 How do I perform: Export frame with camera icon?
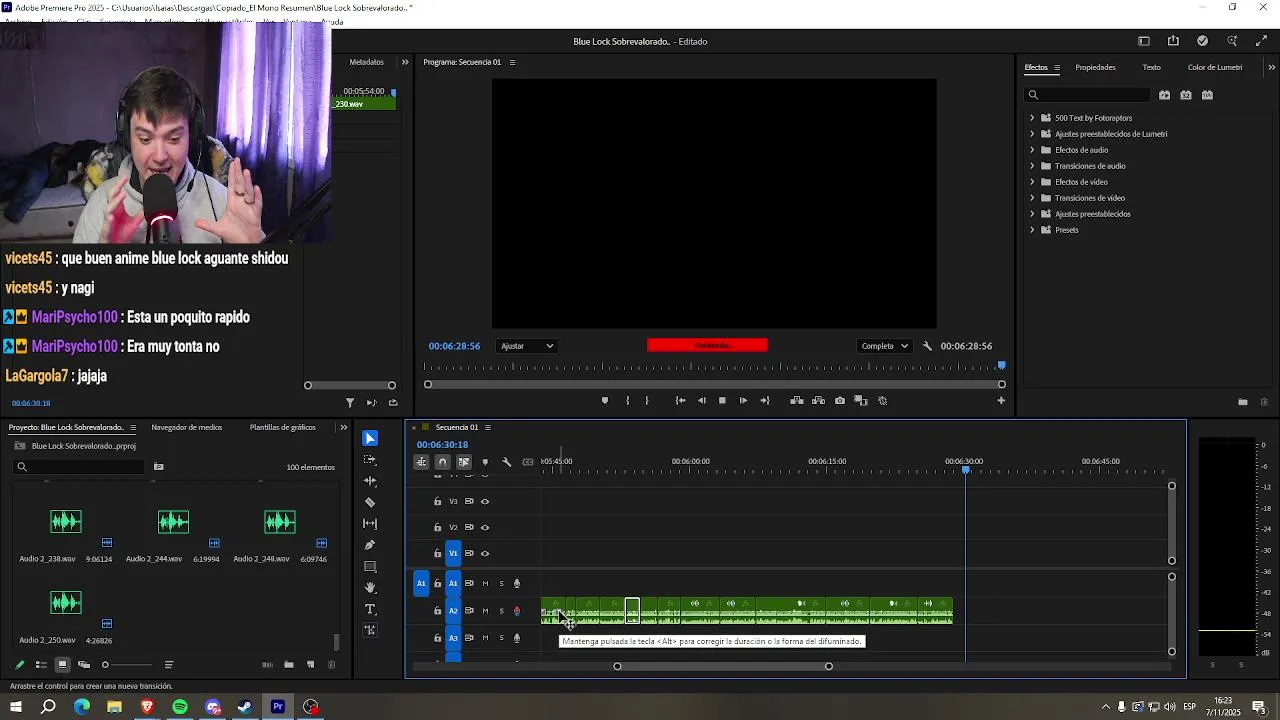(840, 401)
